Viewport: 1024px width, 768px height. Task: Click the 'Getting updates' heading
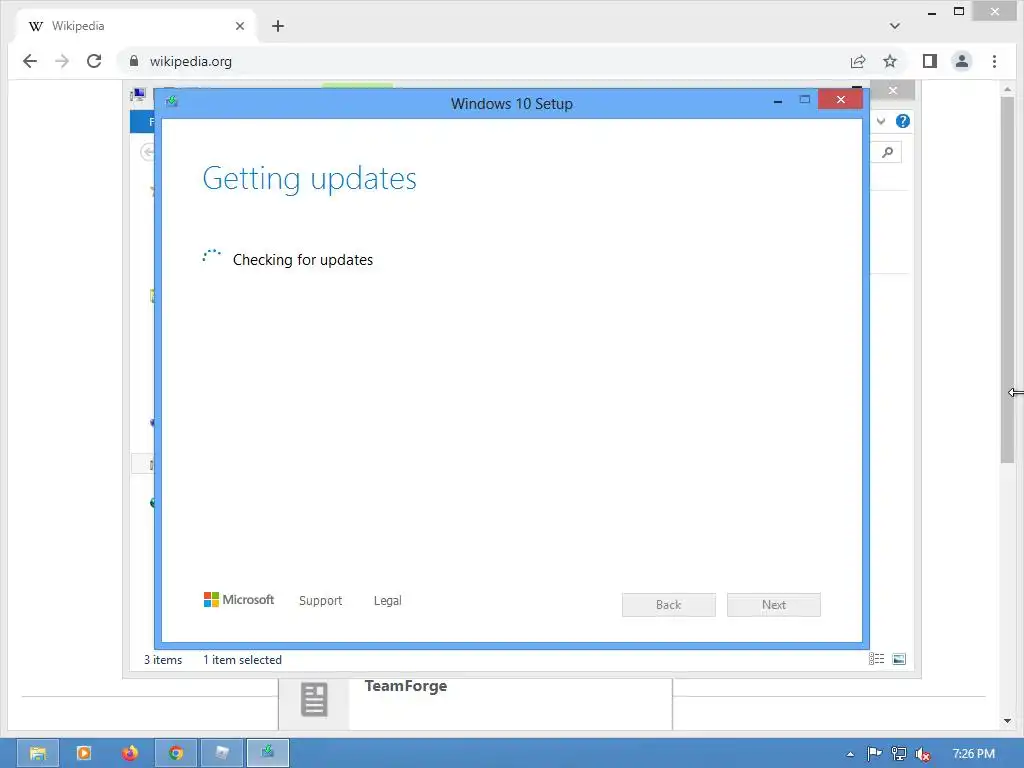click(x=310, y=178)
